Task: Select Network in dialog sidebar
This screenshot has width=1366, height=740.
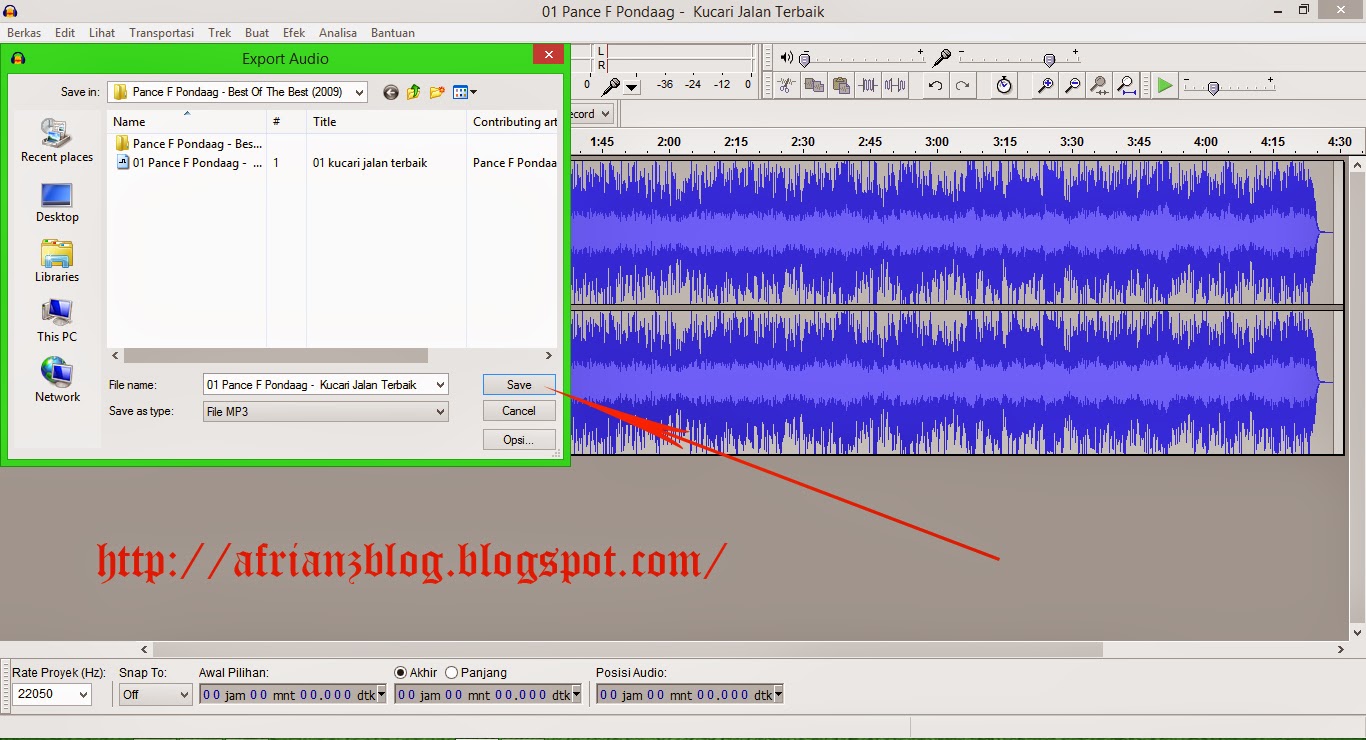Action: pyautogui.click(x=57, y=381)
